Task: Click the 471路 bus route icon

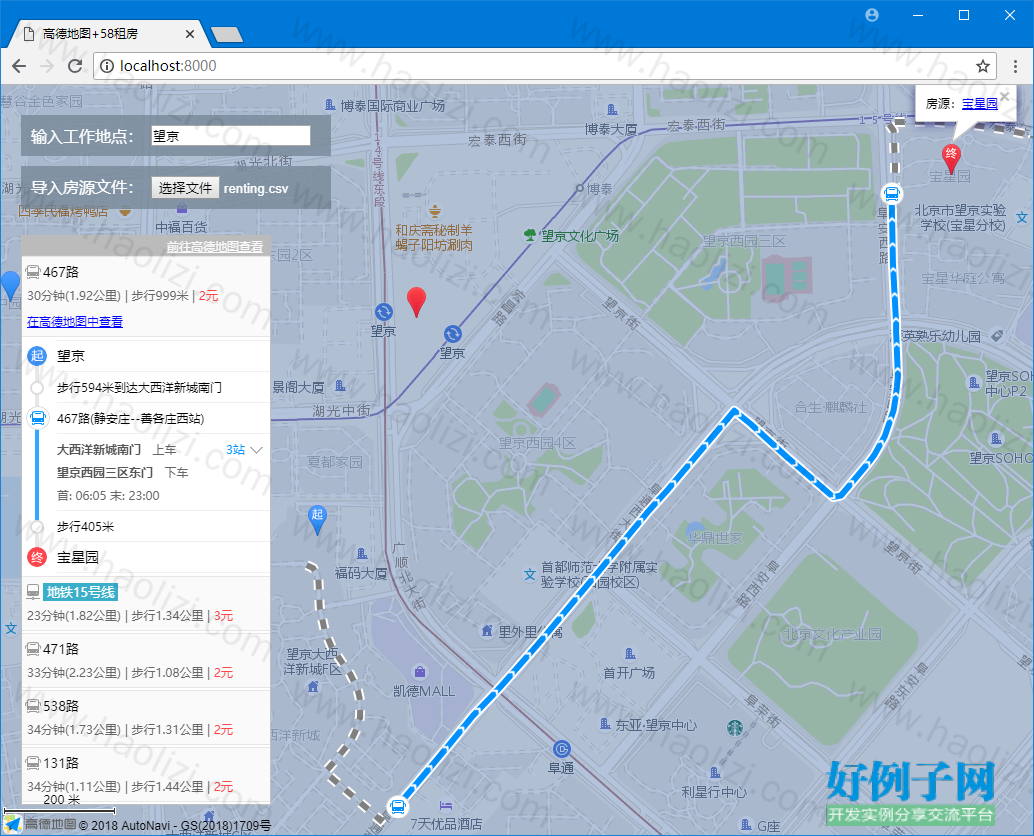Action: coord(33,649)
